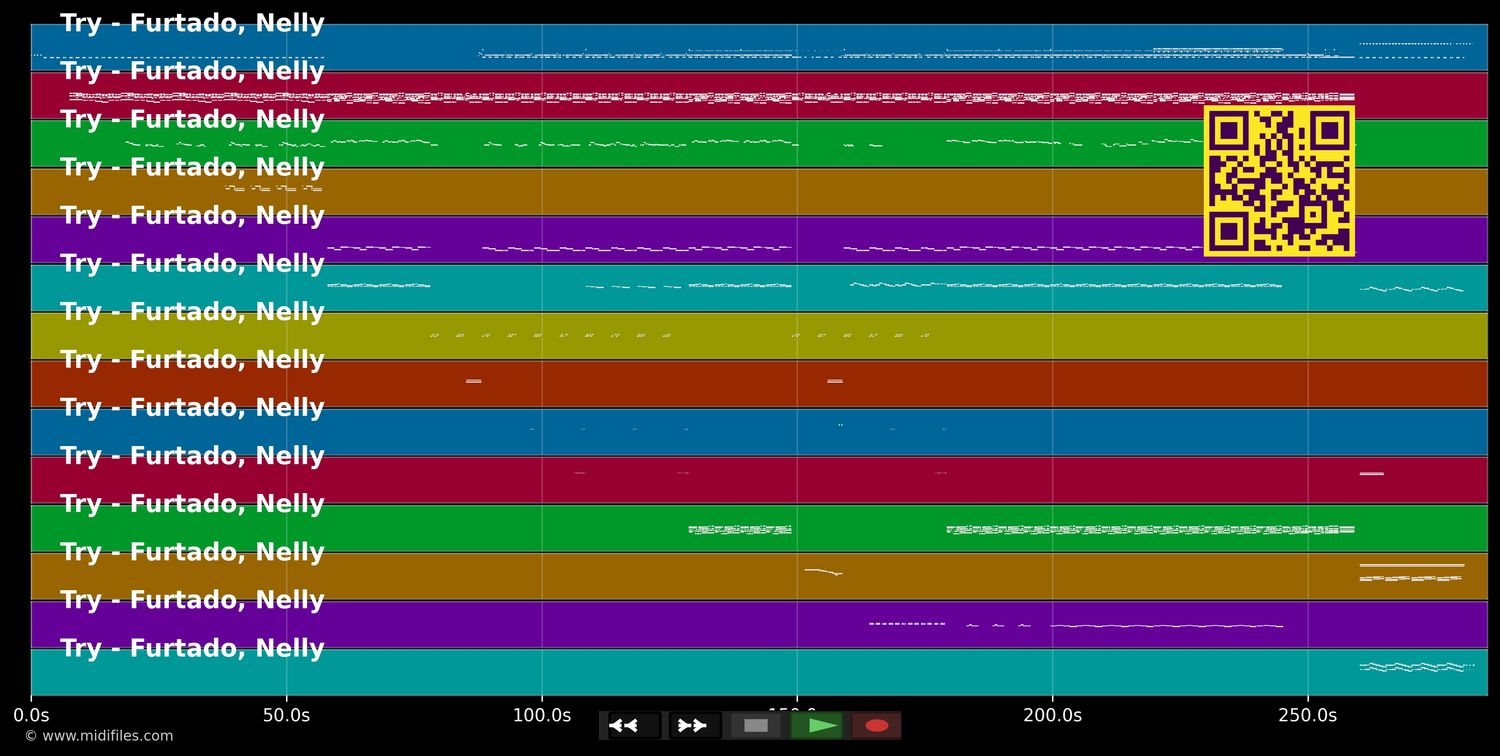Click the 100.0s time axis label
1500x756 pixels.
(542, 715)
